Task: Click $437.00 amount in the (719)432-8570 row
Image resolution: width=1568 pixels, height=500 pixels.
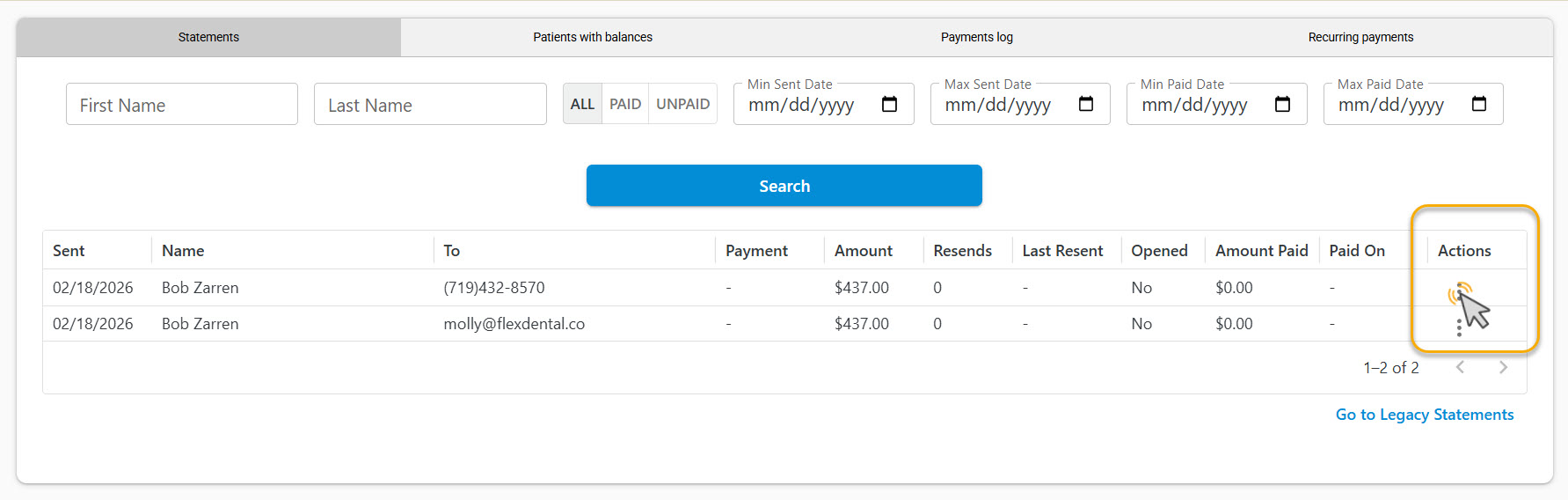Action: (x=861, y=288)
